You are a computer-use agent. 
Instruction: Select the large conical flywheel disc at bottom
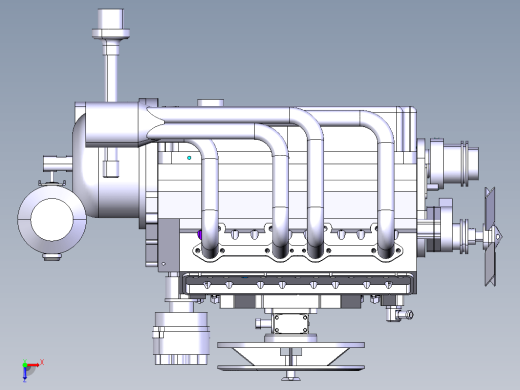point(291,356)
